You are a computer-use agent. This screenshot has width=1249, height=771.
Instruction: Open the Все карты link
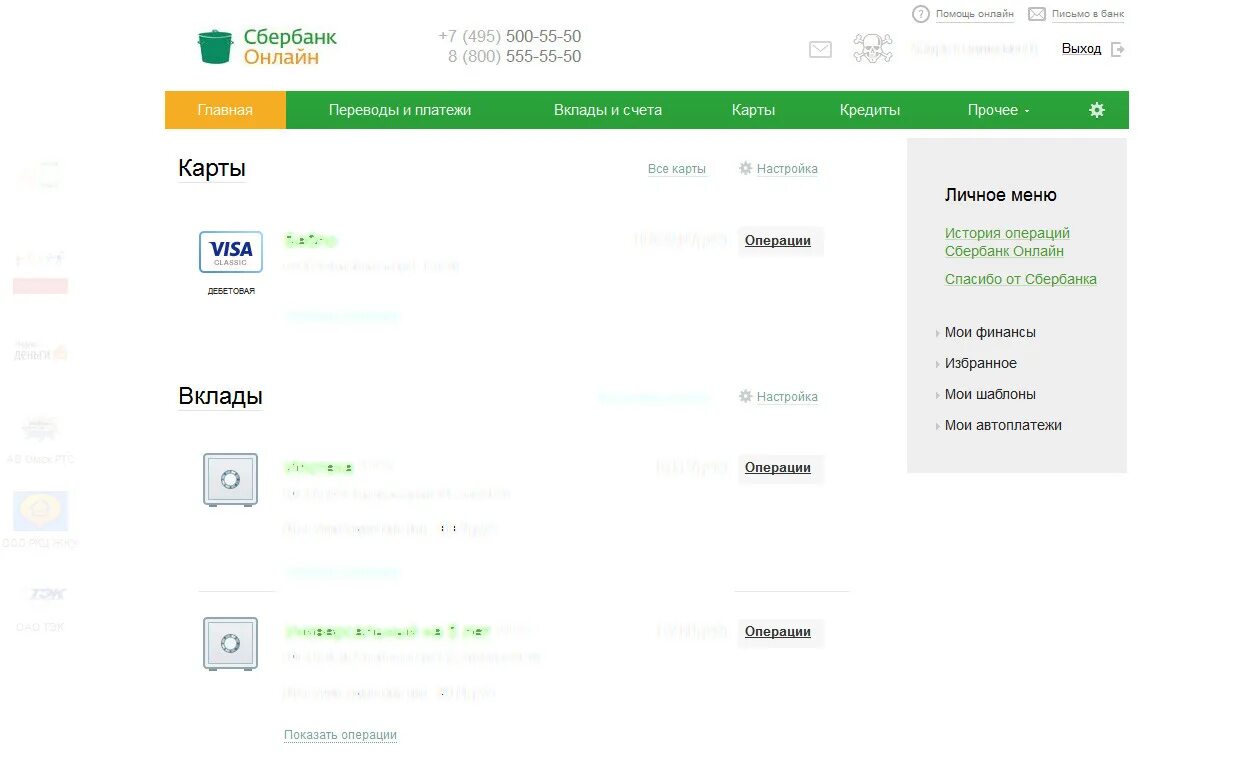677,169
